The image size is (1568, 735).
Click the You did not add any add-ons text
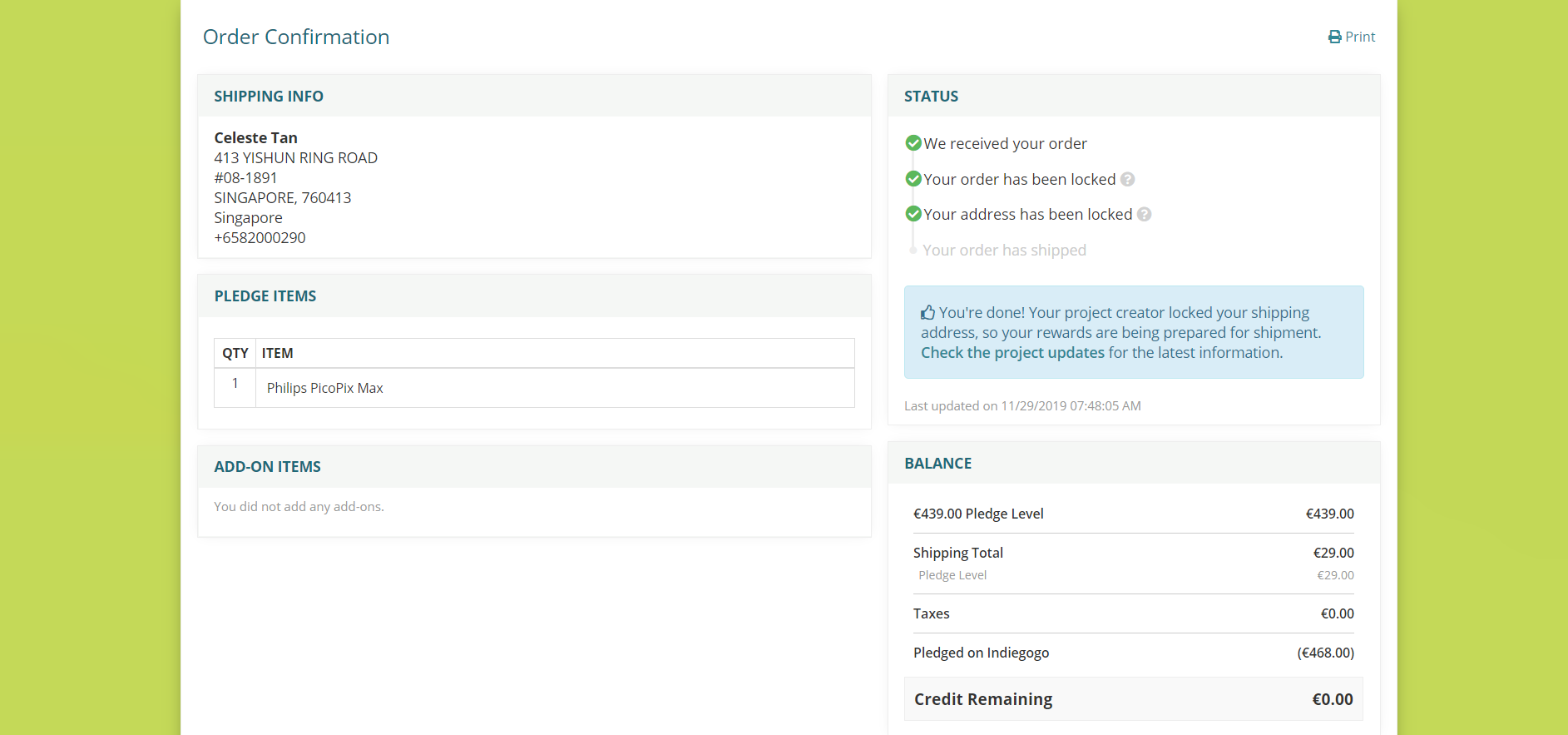coord(299,506)
